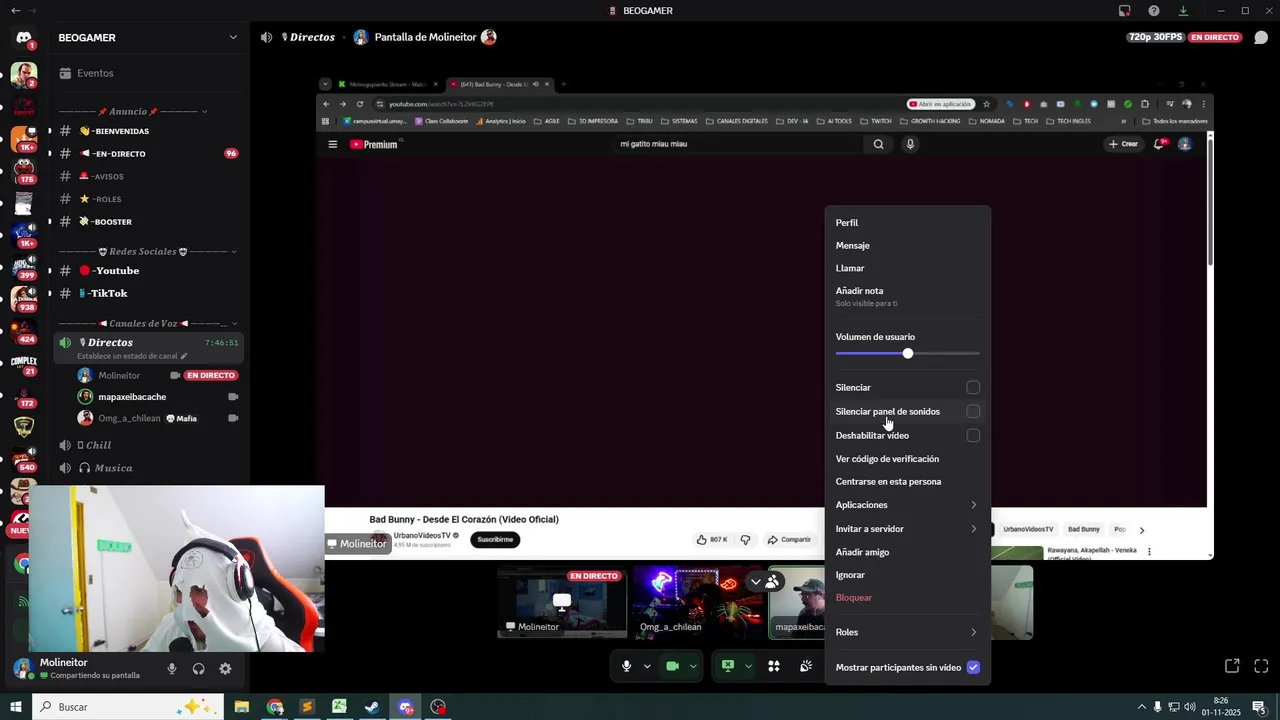The image size is (1280, 720).
Task: Open soundboard button in call bar
Action: point(806,666)
